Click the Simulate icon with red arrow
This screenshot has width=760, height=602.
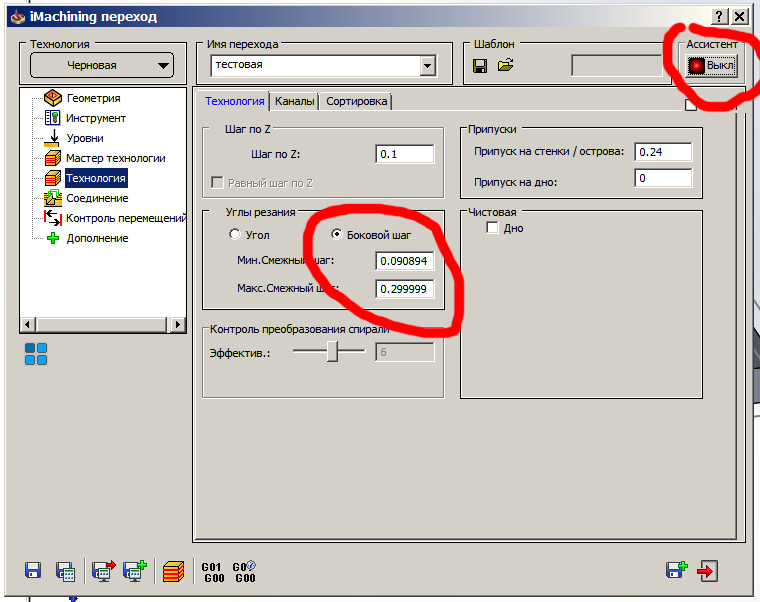tap(104, 570)
